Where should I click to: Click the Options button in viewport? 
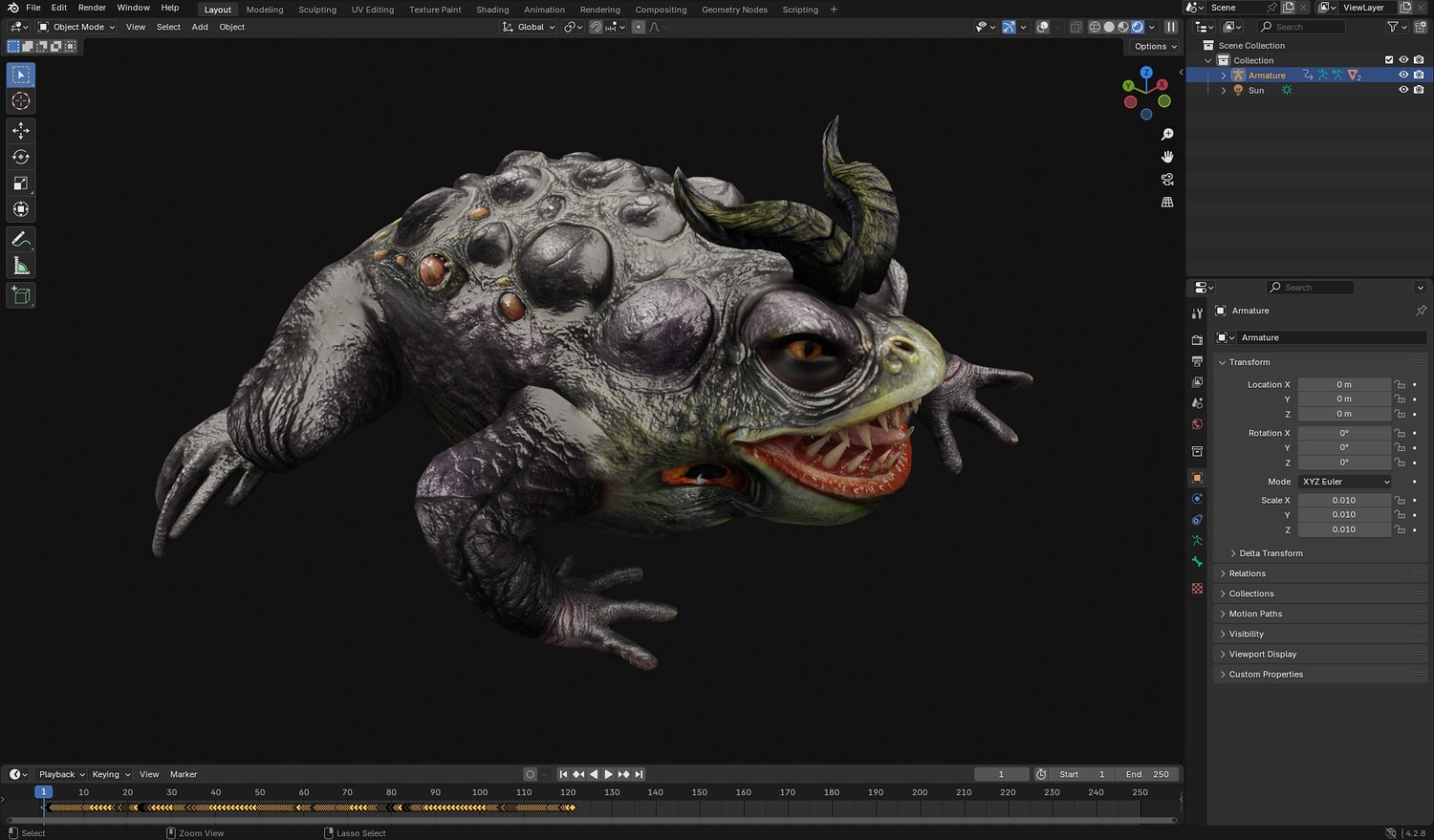(1155, 46)
